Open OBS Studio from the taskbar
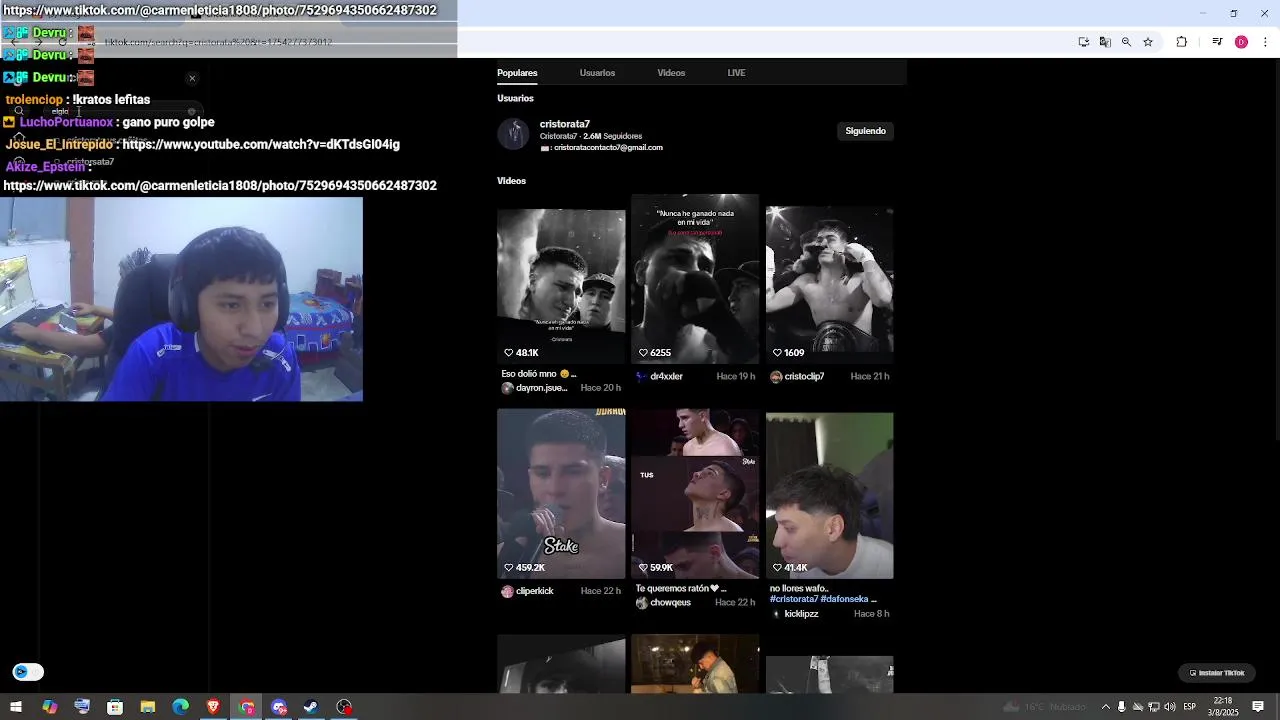 coord(344,707)
